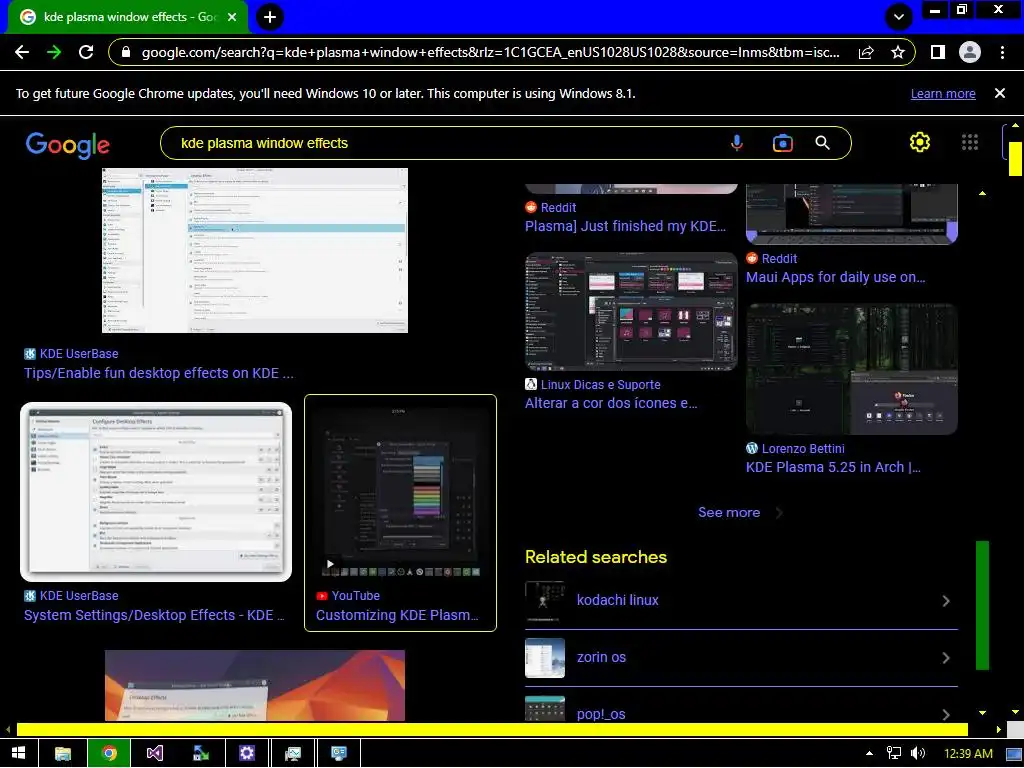The image size is (1024, 768).
Task: Open the Windows Start button
Action: point(18,753)
